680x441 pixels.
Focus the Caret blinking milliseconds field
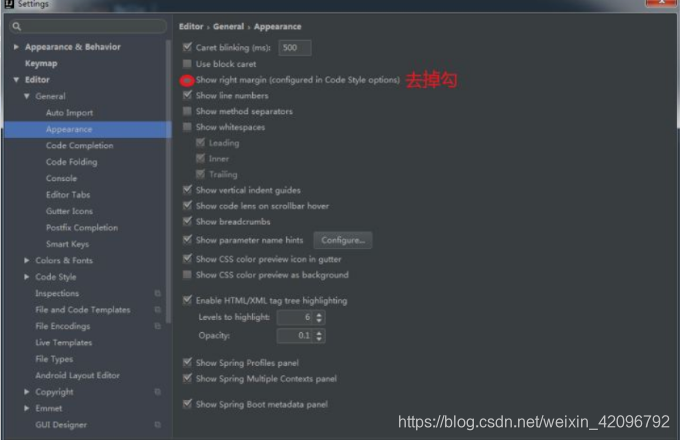[294, 48]
